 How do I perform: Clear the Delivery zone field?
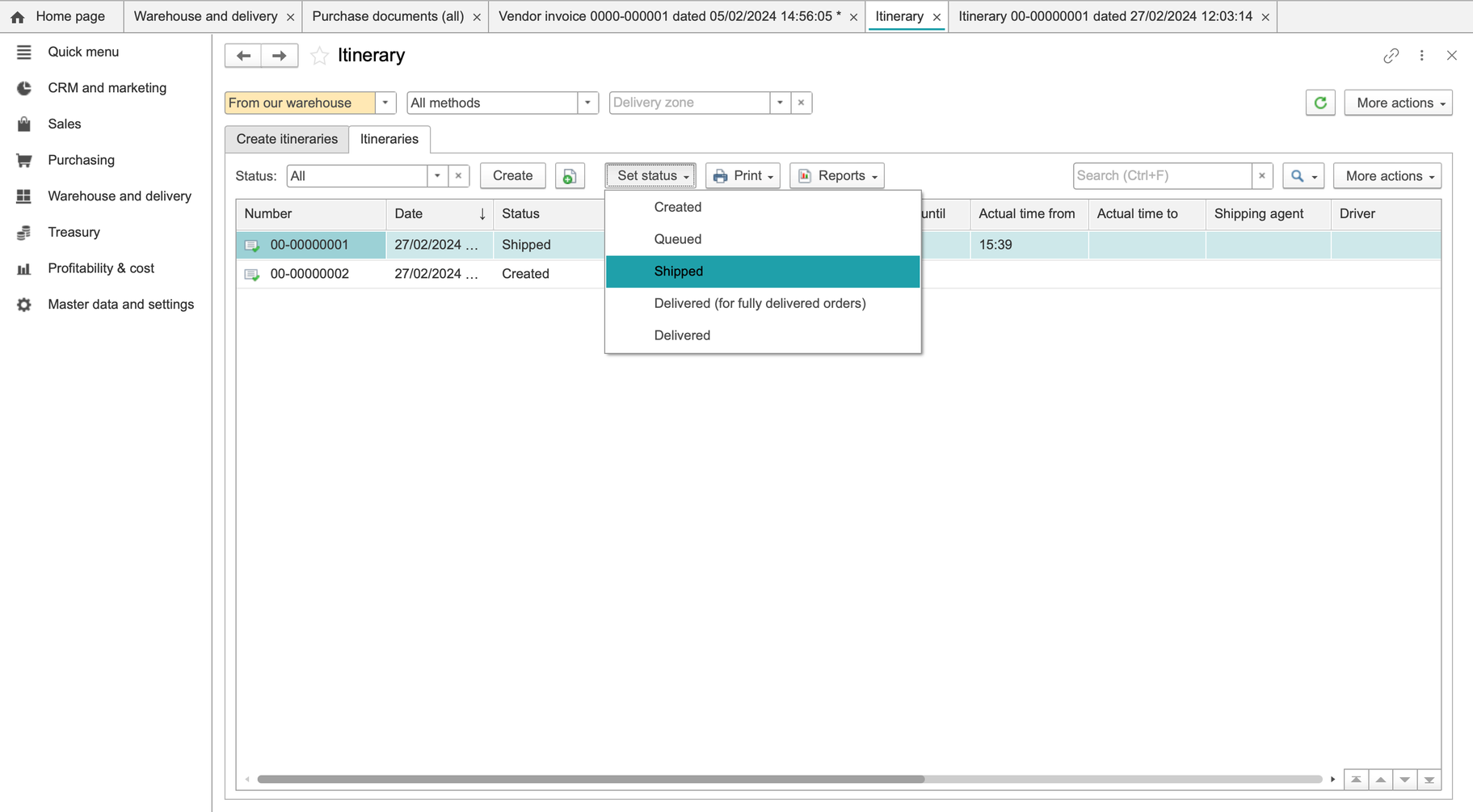(801, 103)
